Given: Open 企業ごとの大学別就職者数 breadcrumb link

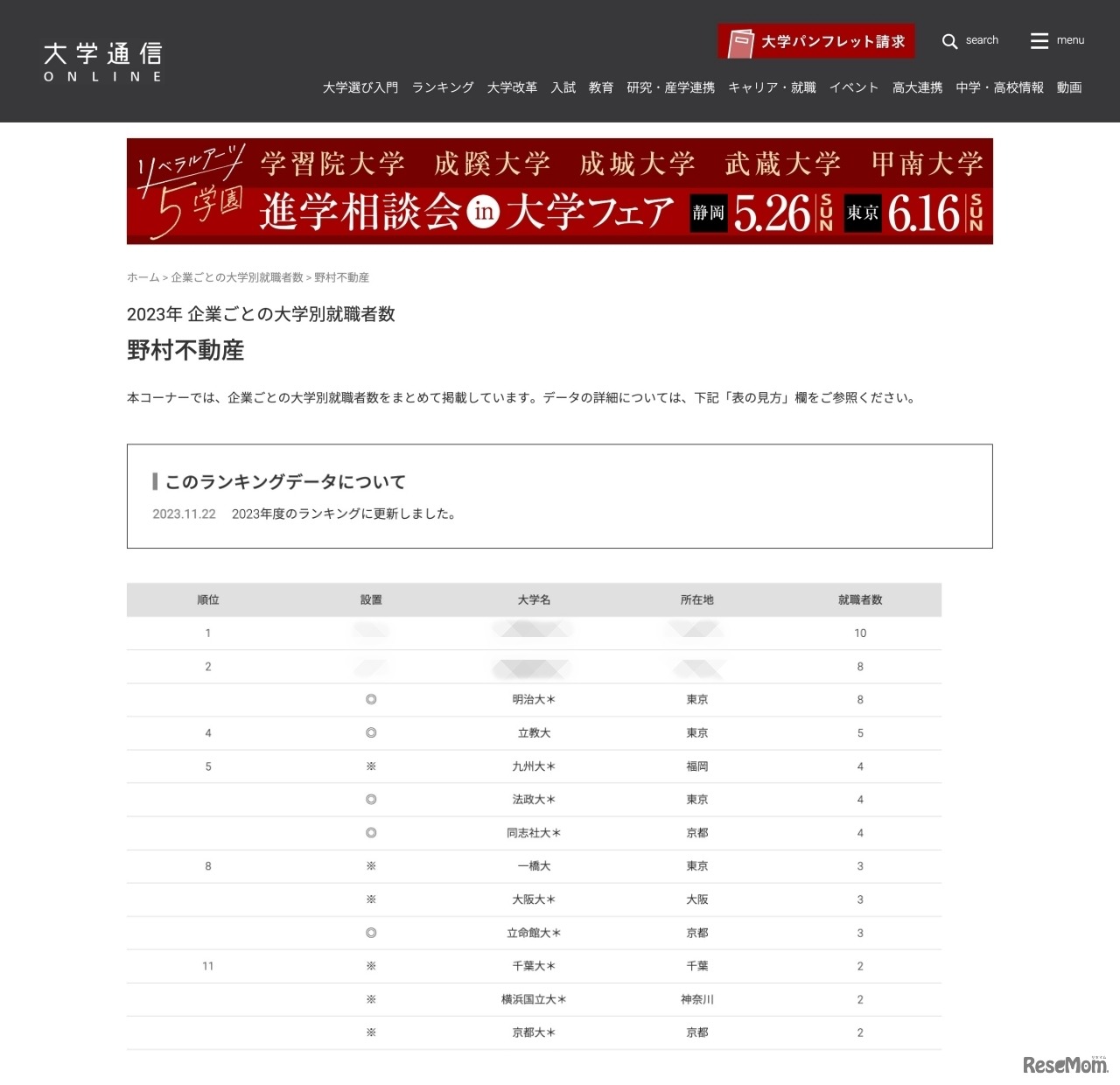Looking at the screenshot, I should (x=237, y=277).
